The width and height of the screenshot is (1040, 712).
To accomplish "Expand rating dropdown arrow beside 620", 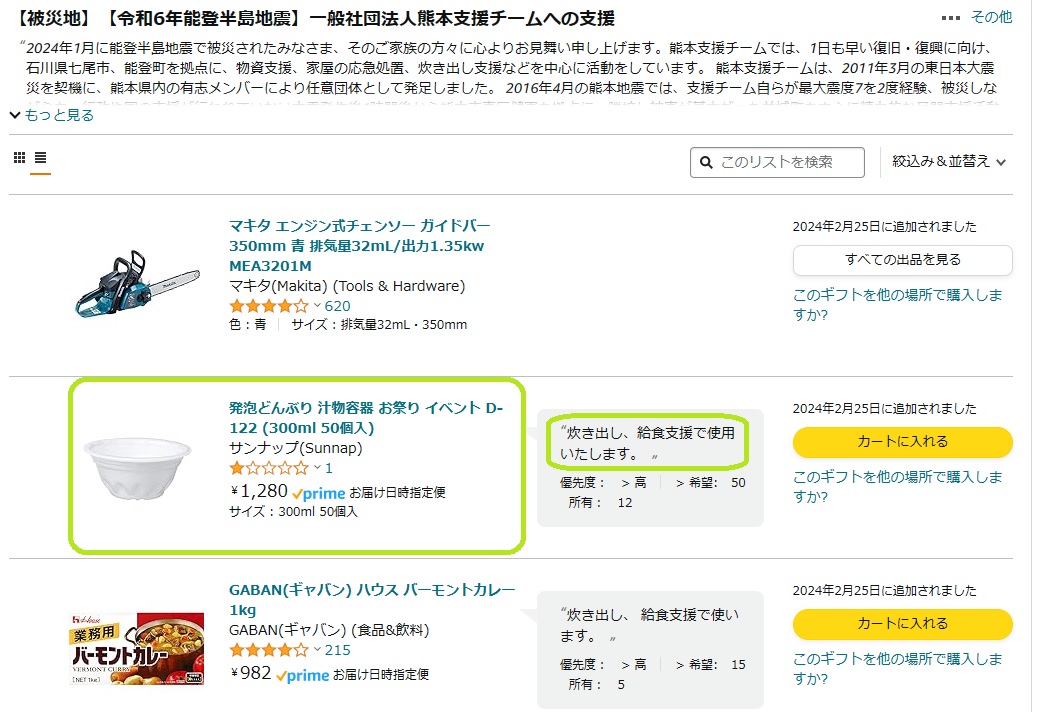I will tap(317, 306).
